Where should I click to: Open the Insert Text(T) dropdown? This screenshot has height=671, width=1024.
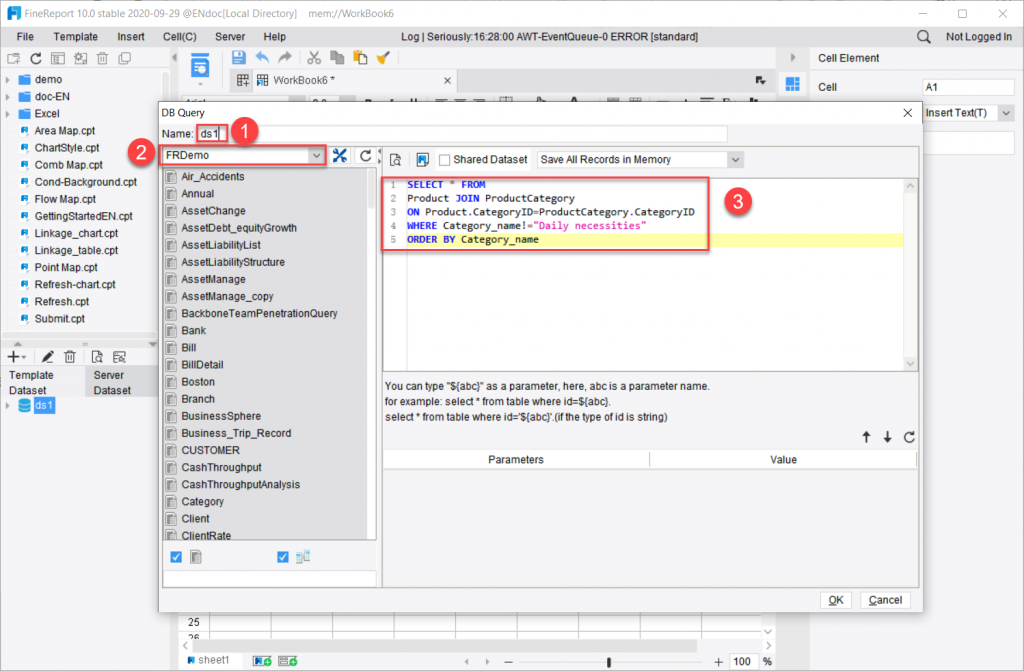(x=1006, y=113)
